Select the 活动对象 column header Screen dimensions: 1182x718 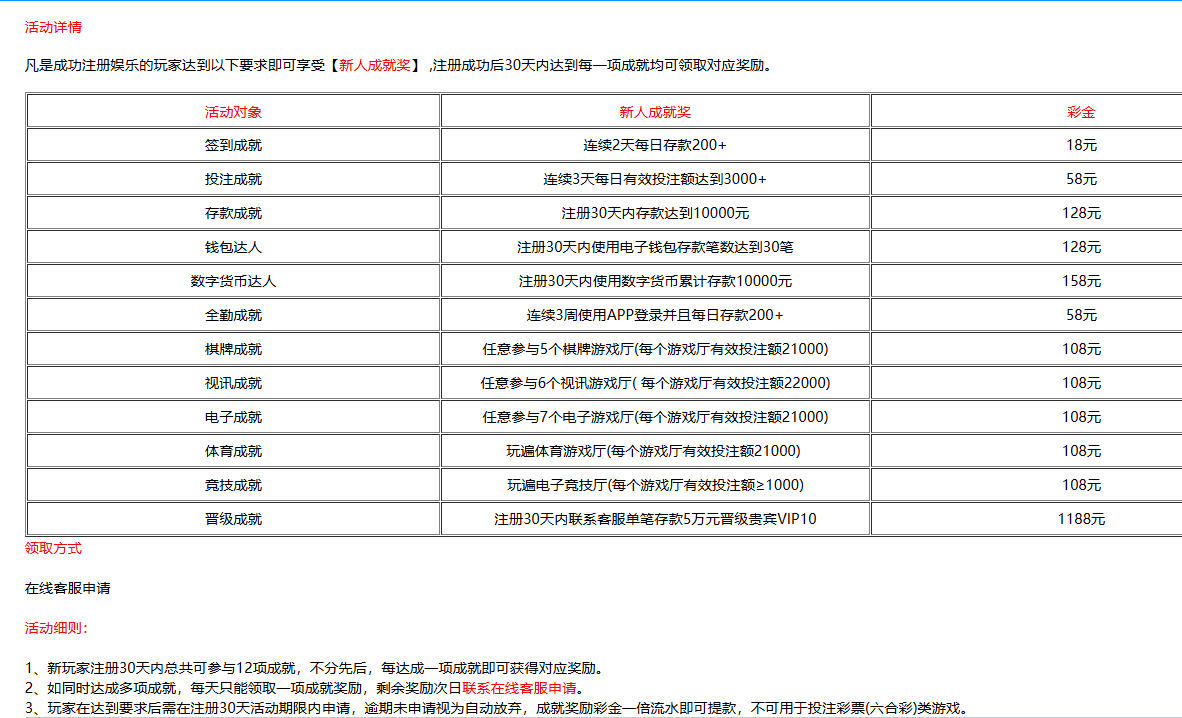233,112
